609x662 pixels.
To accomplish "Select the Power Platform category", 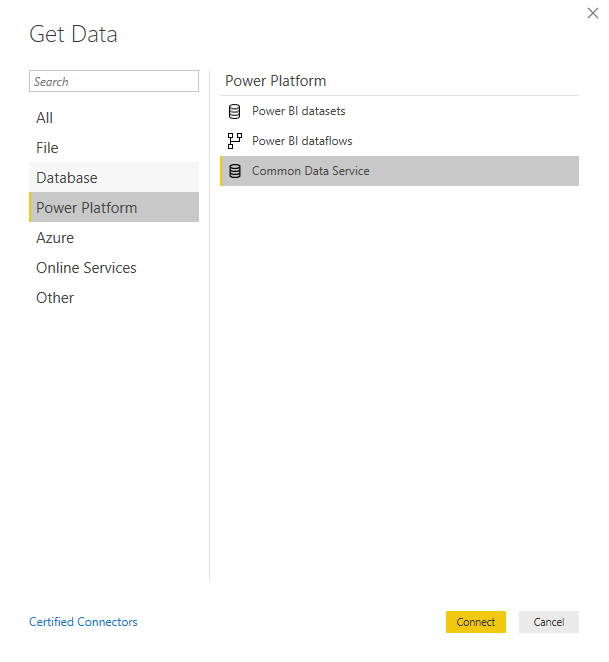I will tap(114, 207).
